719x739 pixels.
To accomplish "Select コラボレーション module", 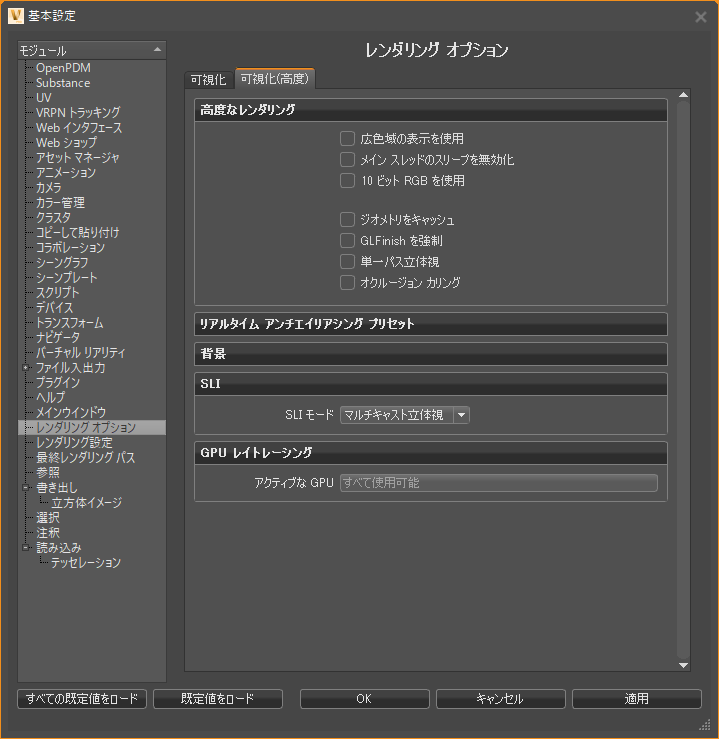I will pyautogui.click(x=71, y=247).
